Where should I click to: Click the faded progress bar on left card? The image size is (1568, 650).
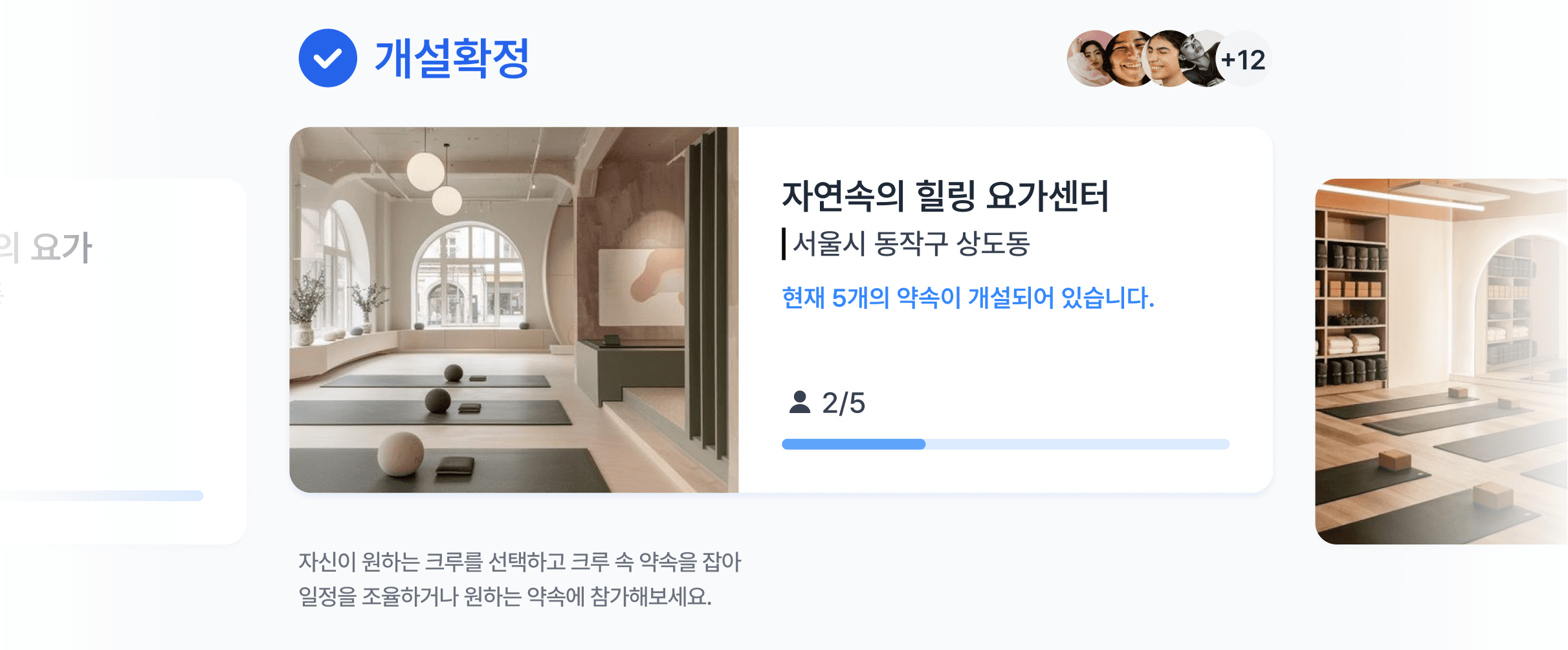tap(102, 496)
